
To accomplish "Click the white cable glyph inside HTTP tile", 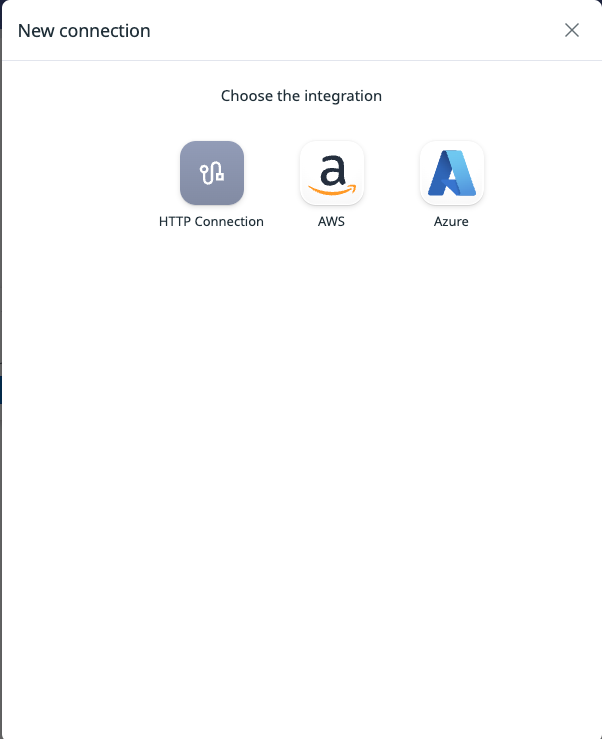I will pos(212,173).
